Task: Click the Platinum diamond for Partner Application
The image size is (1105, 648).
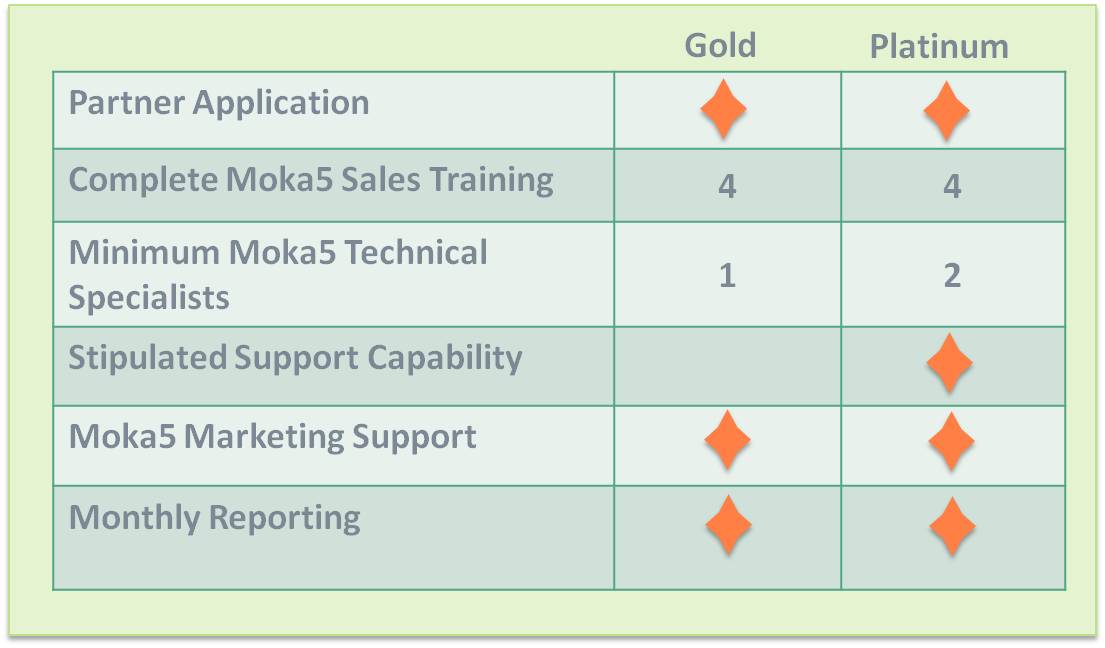Action: point(946,111)
